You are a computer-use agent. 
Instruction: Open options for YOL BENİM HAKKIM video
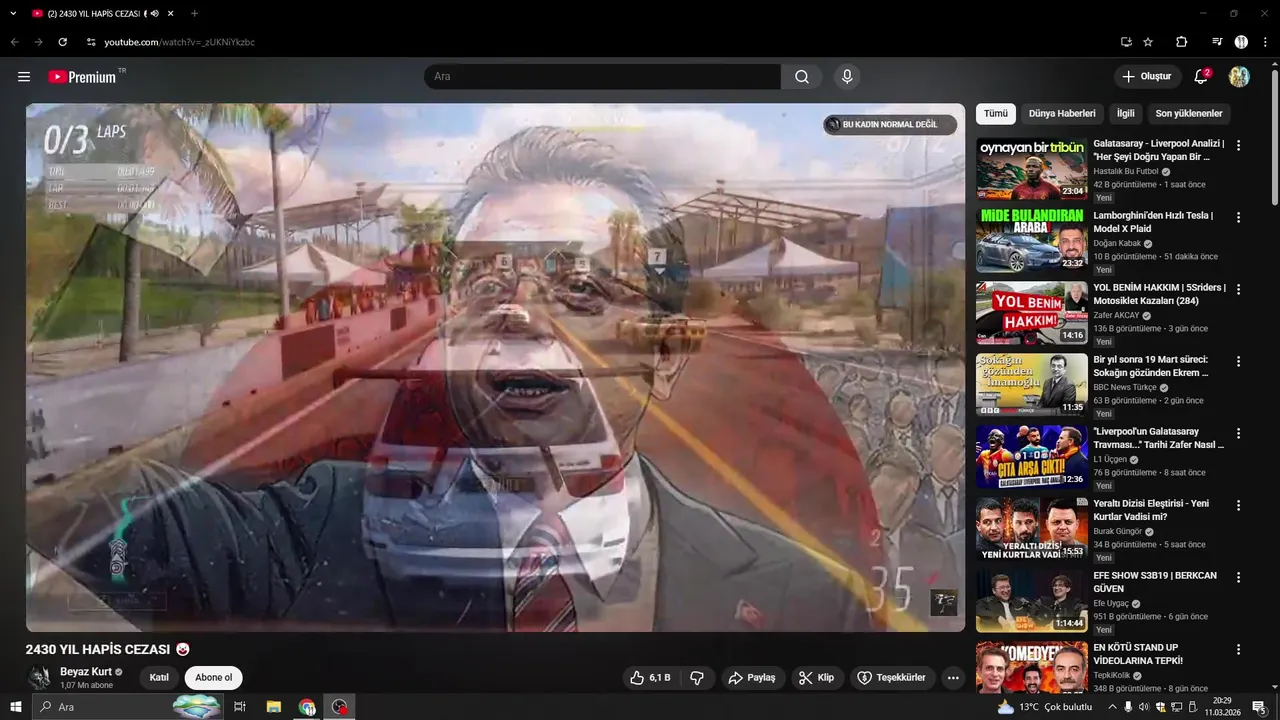1239,289
